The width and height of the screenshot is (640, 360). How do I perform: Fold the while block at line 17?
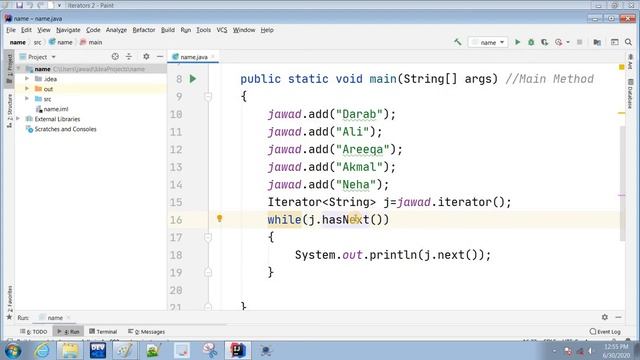coord(208,237)
